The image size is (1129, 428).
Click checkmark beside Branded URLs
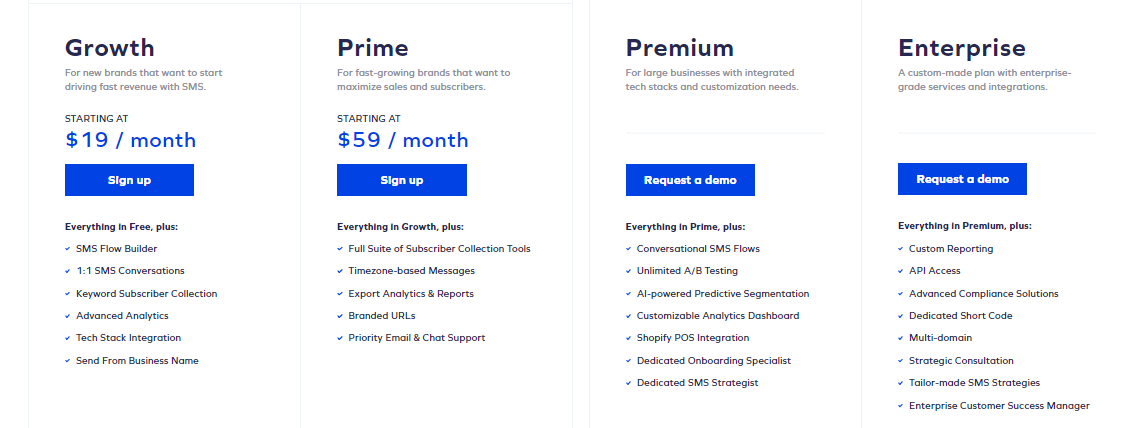pyautogui.click(x=340, y=316)
